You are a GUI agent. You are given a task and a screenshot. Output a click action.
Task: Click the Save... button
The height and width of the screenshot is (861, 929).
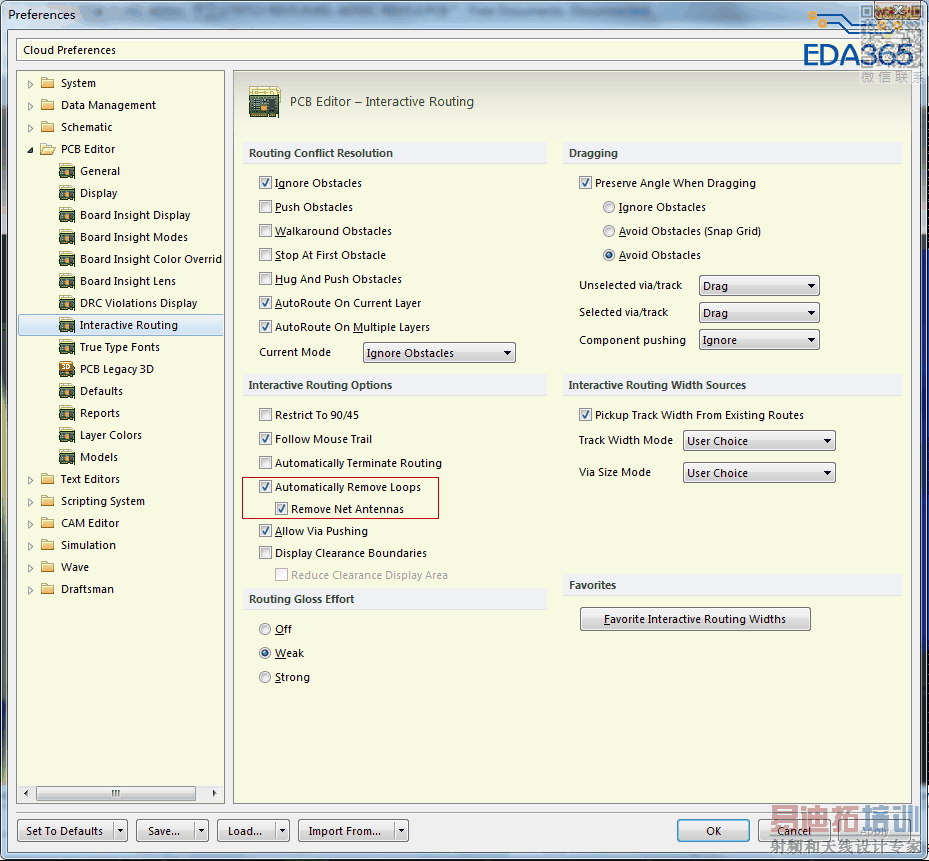pyautogui.click(x=164, y=831)
